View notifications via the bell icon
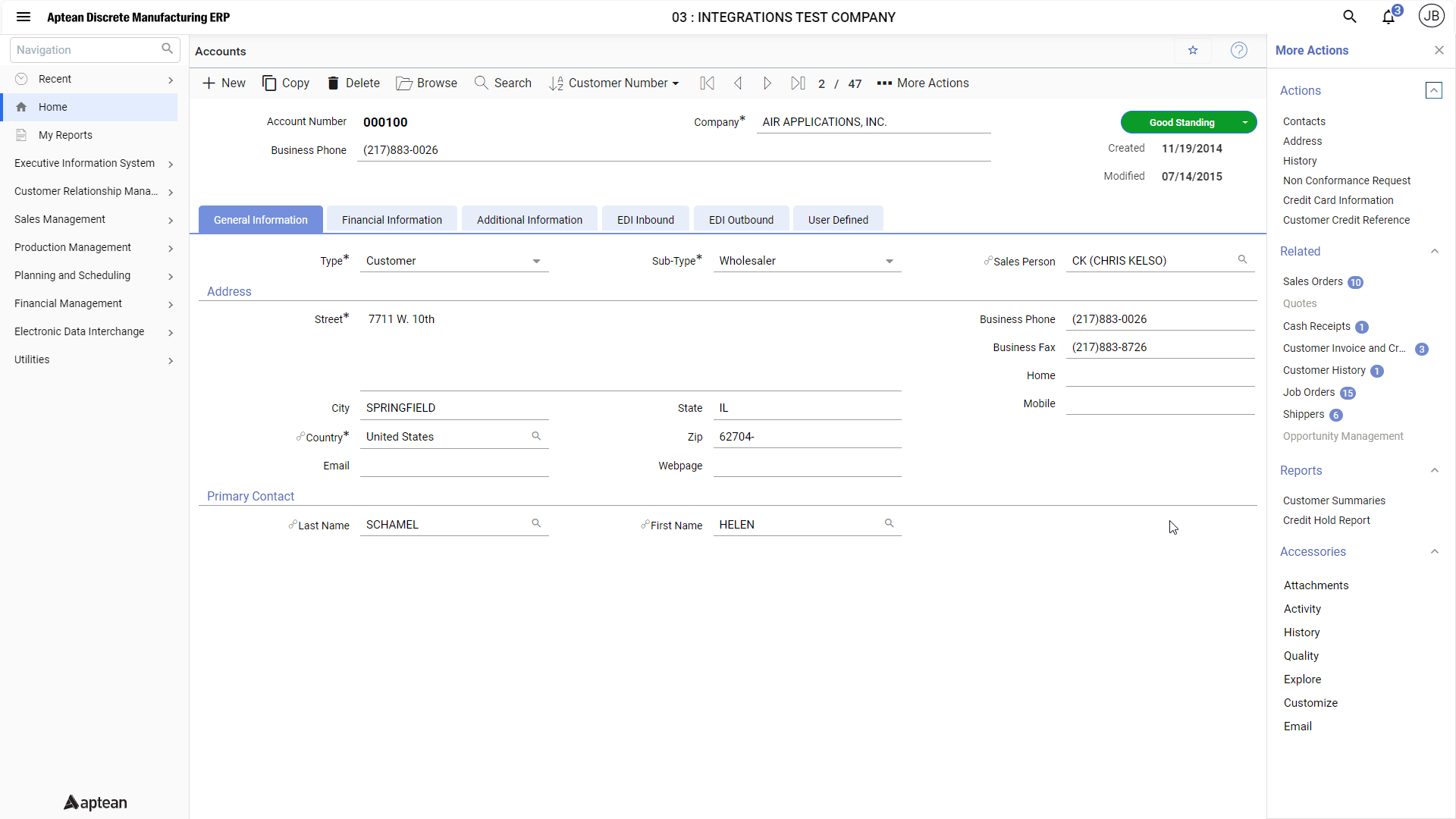 point(1389,16)
